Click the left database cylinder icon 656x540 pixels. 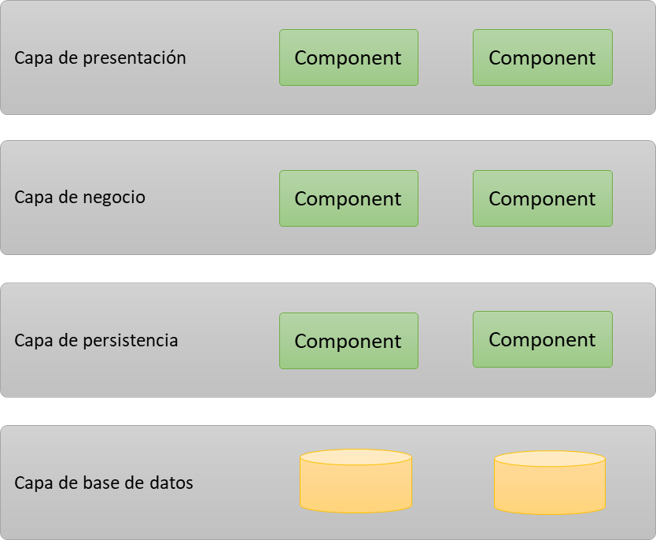point(356,481)
